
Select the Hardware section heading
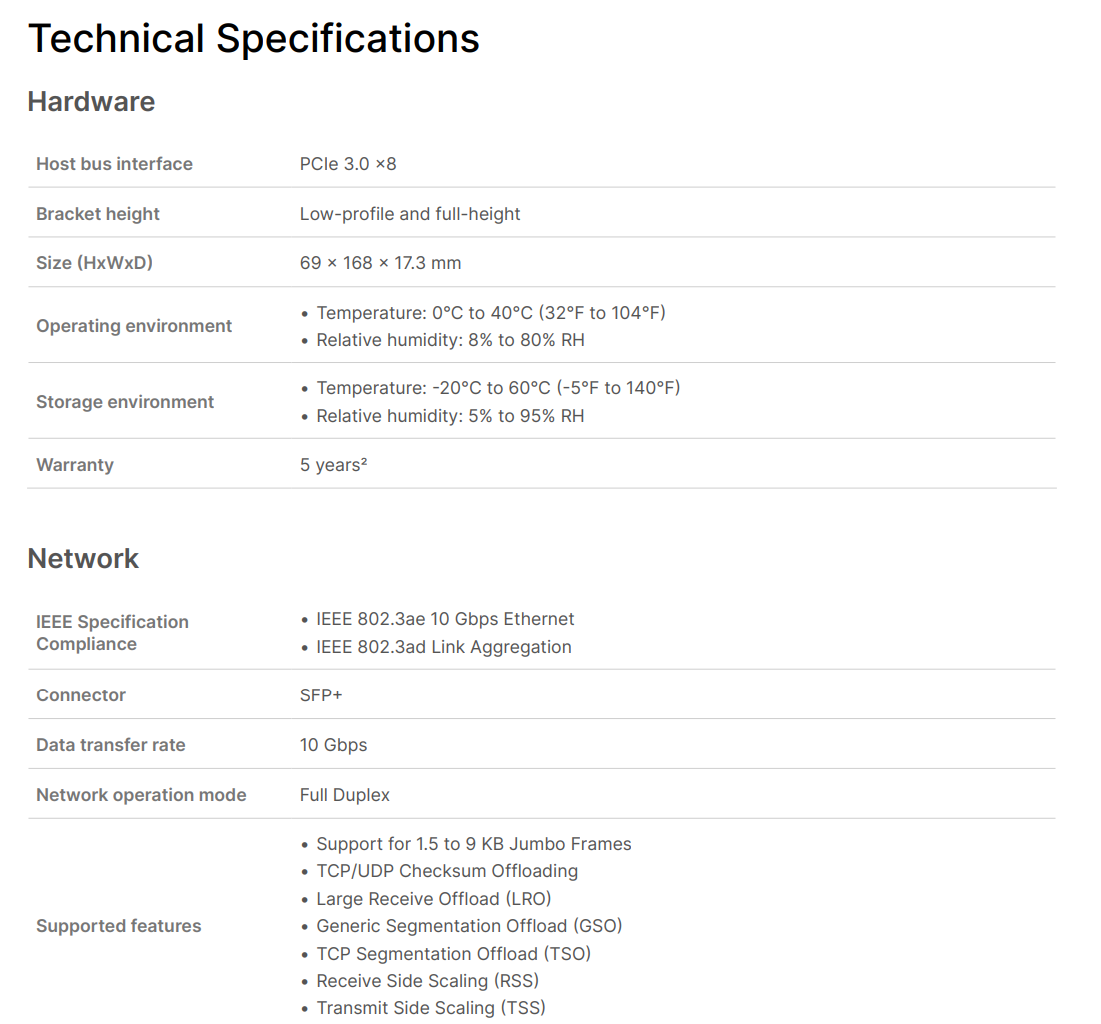pos(91,102)
